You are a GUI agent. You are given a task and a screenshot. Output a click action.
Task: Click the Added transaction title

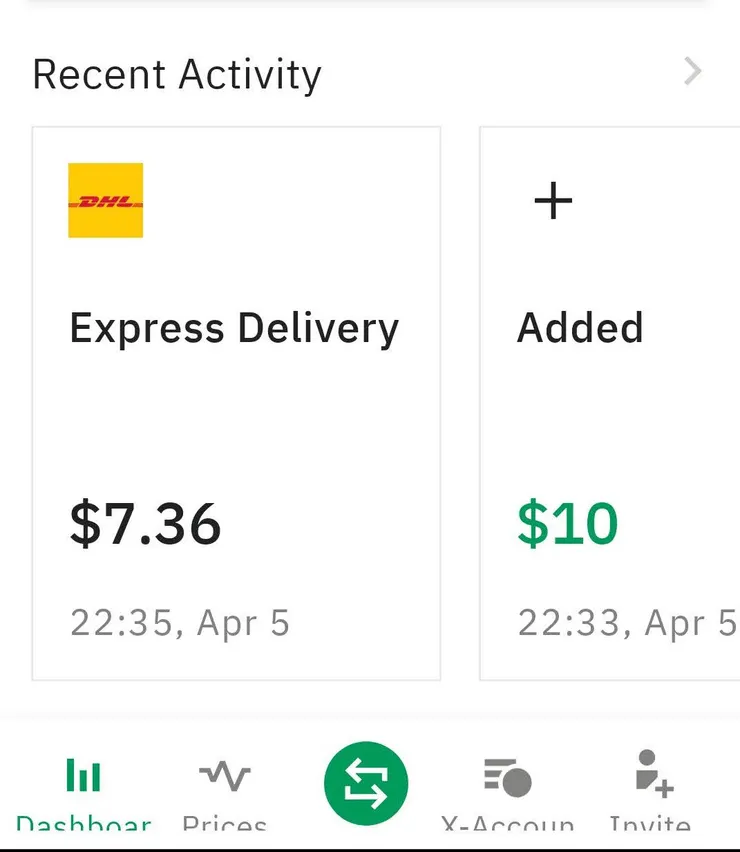[580, 328]
